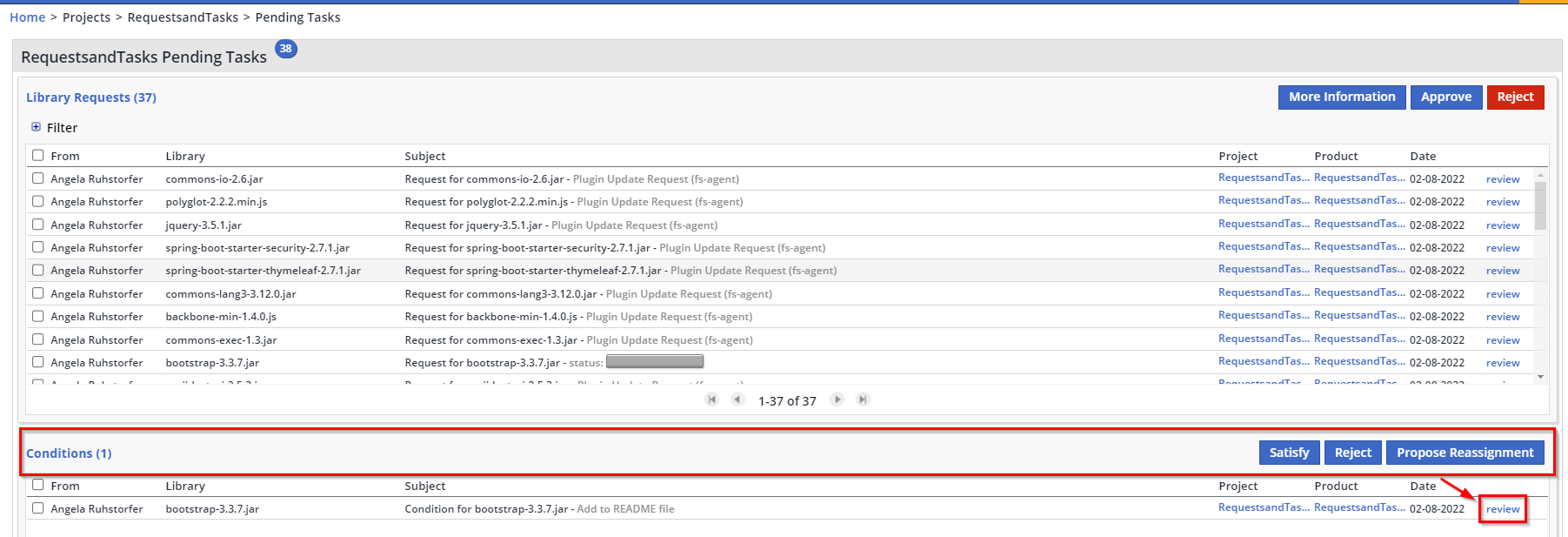Go to next page of library requests
Viewport: 1568px width, 537px height.
tap(837, 399)
